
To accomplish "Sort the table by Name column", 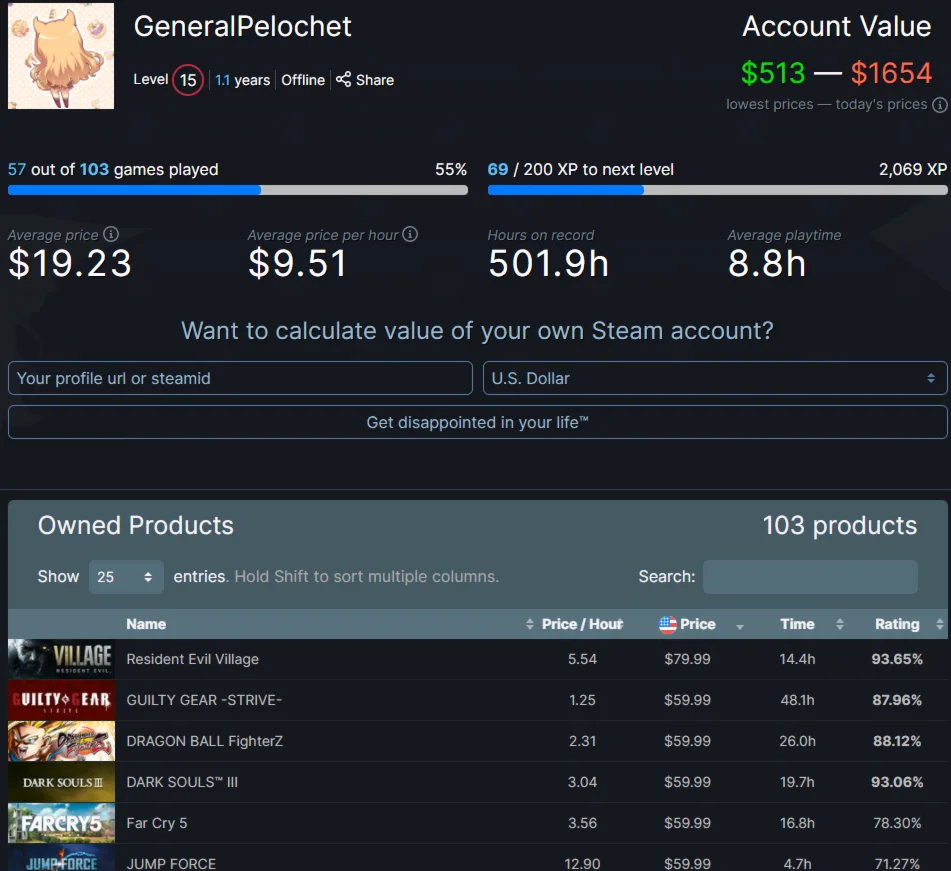I will tap(146, 624).
